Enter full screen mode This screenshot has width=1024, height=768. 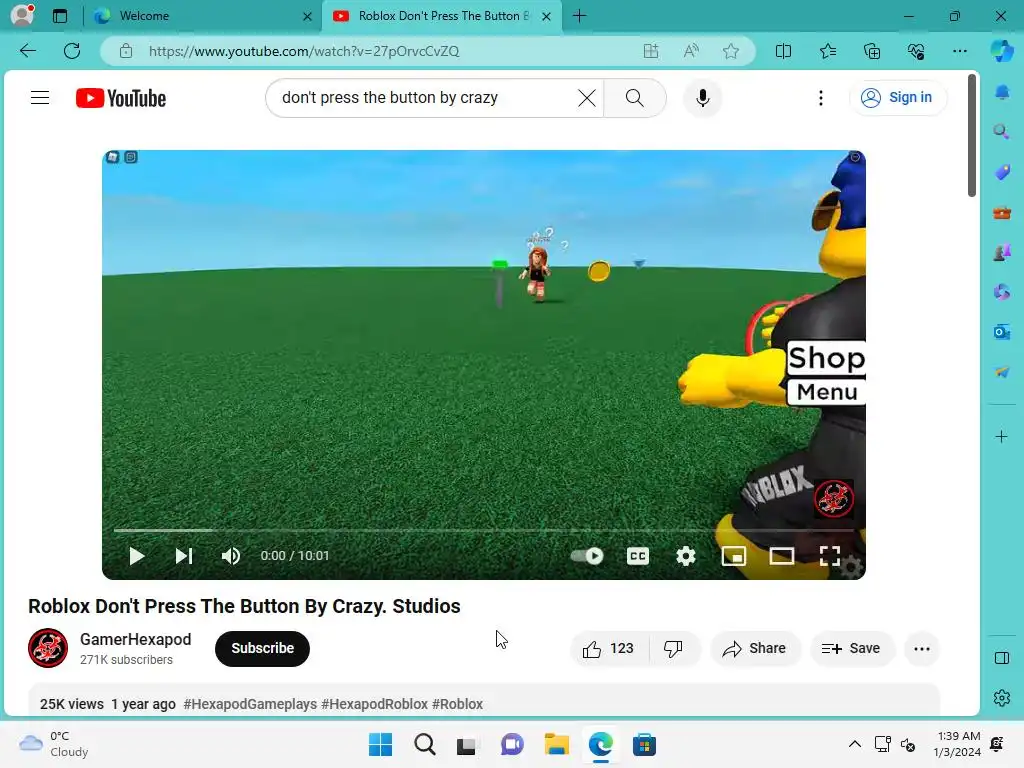point(829,556)
